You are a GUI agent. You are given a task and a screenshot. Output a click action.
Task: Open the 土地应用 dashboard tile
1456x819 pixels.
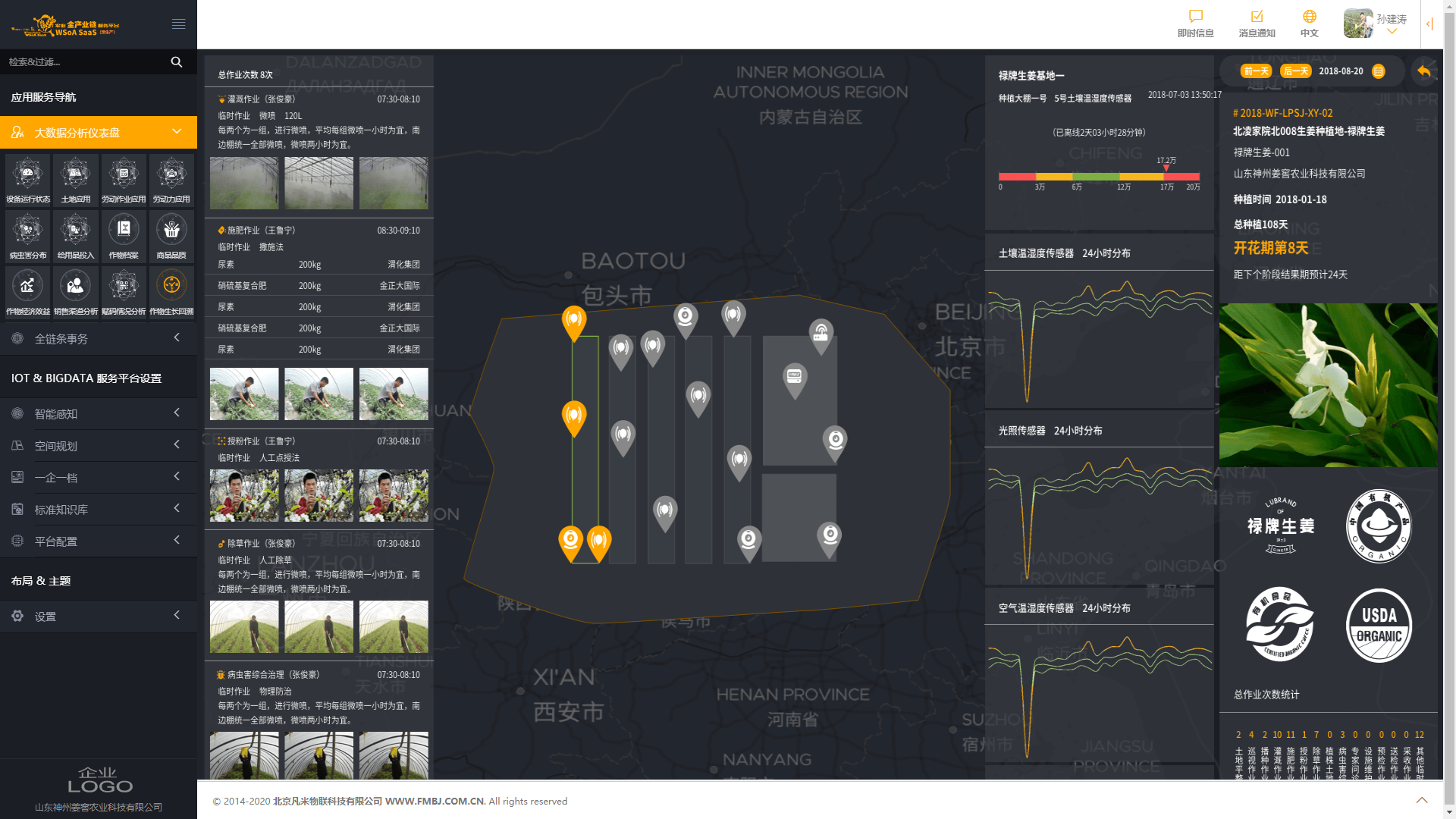coord(75,180)
